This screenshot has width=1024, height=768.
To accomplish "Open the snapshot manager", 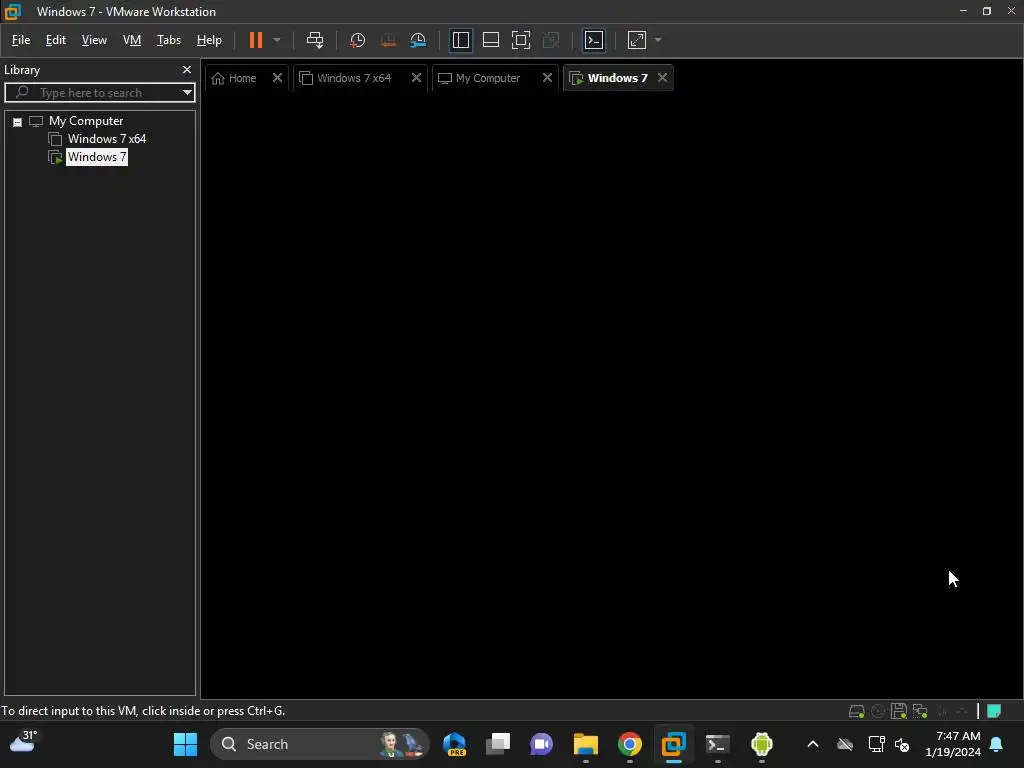I will [x=418, y=40].
